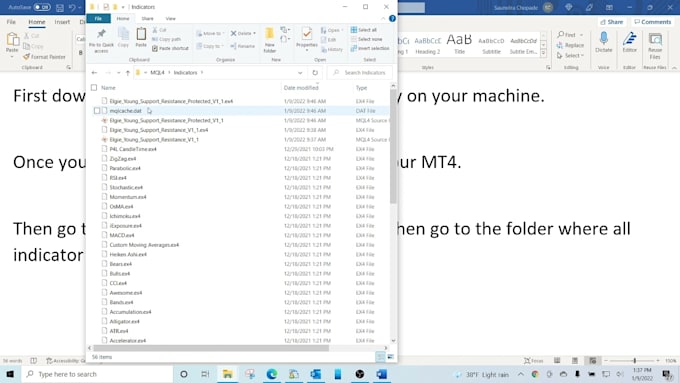Switch to the View tab in File Explorer
The image size is (680, 383).
[170, 19]
